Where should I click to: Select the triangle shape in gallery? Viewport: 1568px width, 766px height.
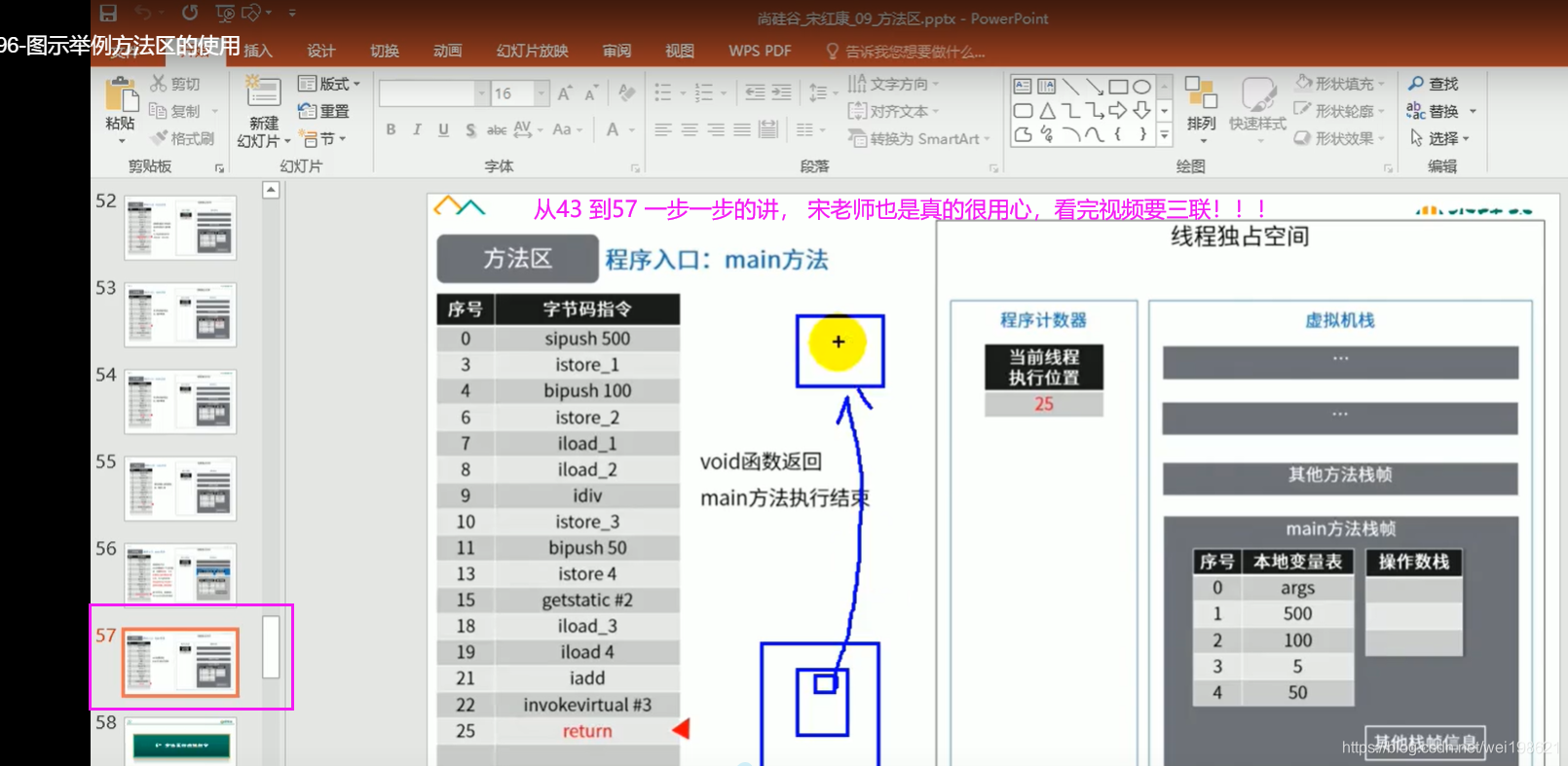(x=1047, y=110)
